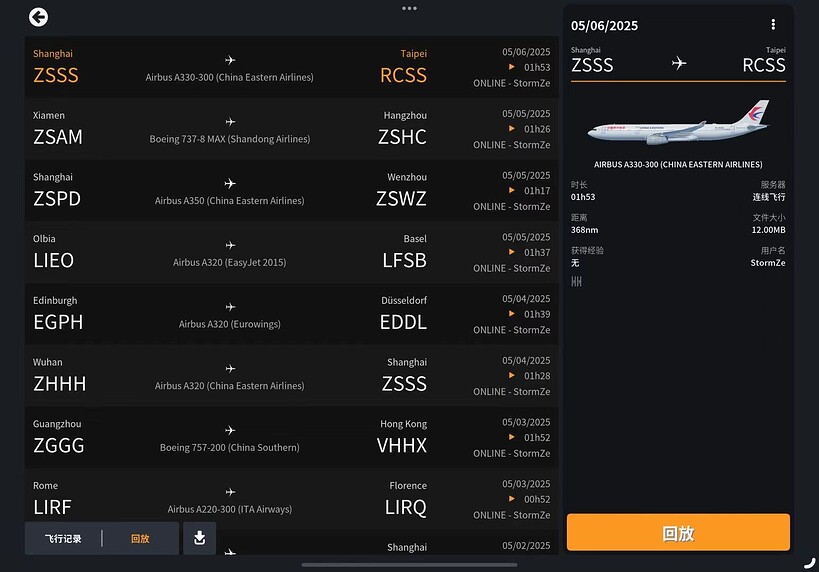Go back using the arrow icon
This screenshot has width=819, height=572.
tap(38, 17)
